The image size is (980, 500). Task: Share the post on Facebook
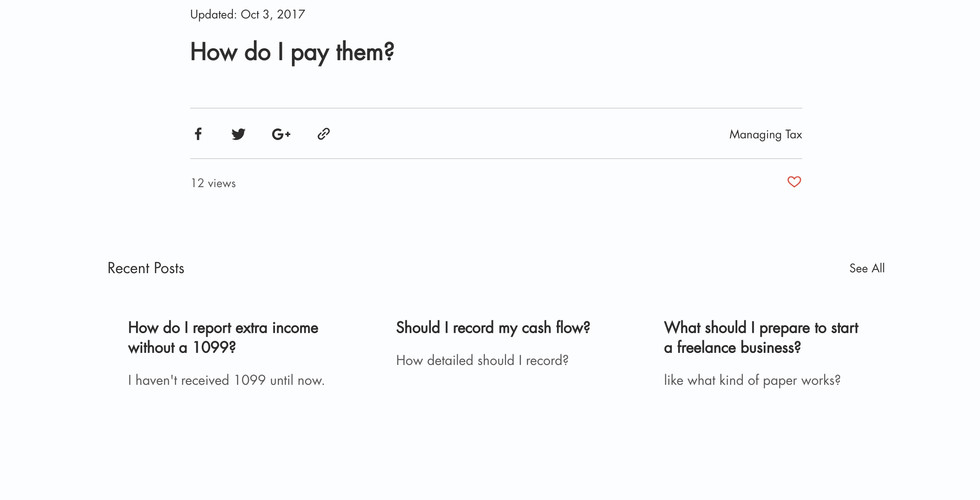198,134
